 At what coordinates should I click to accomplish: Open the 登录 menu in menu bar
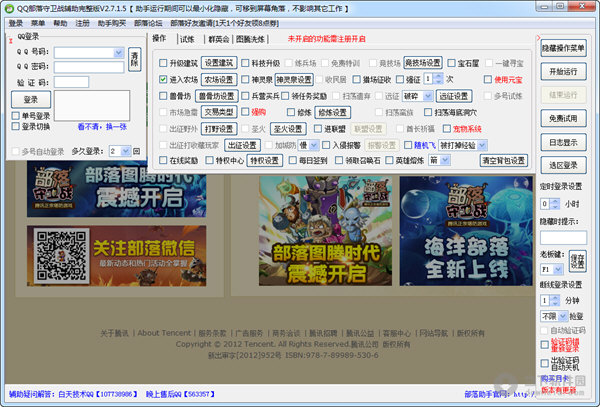[16, 23]
